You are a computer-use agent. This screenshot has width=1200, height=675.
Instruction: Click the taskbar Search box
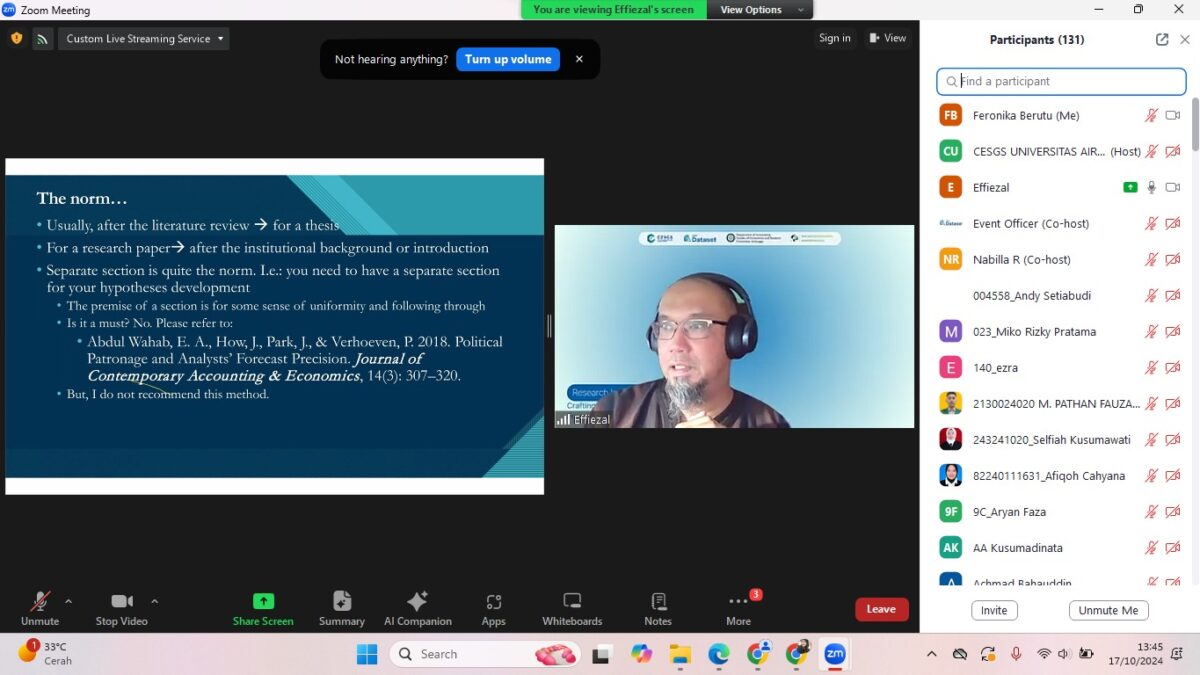(486, 654)
